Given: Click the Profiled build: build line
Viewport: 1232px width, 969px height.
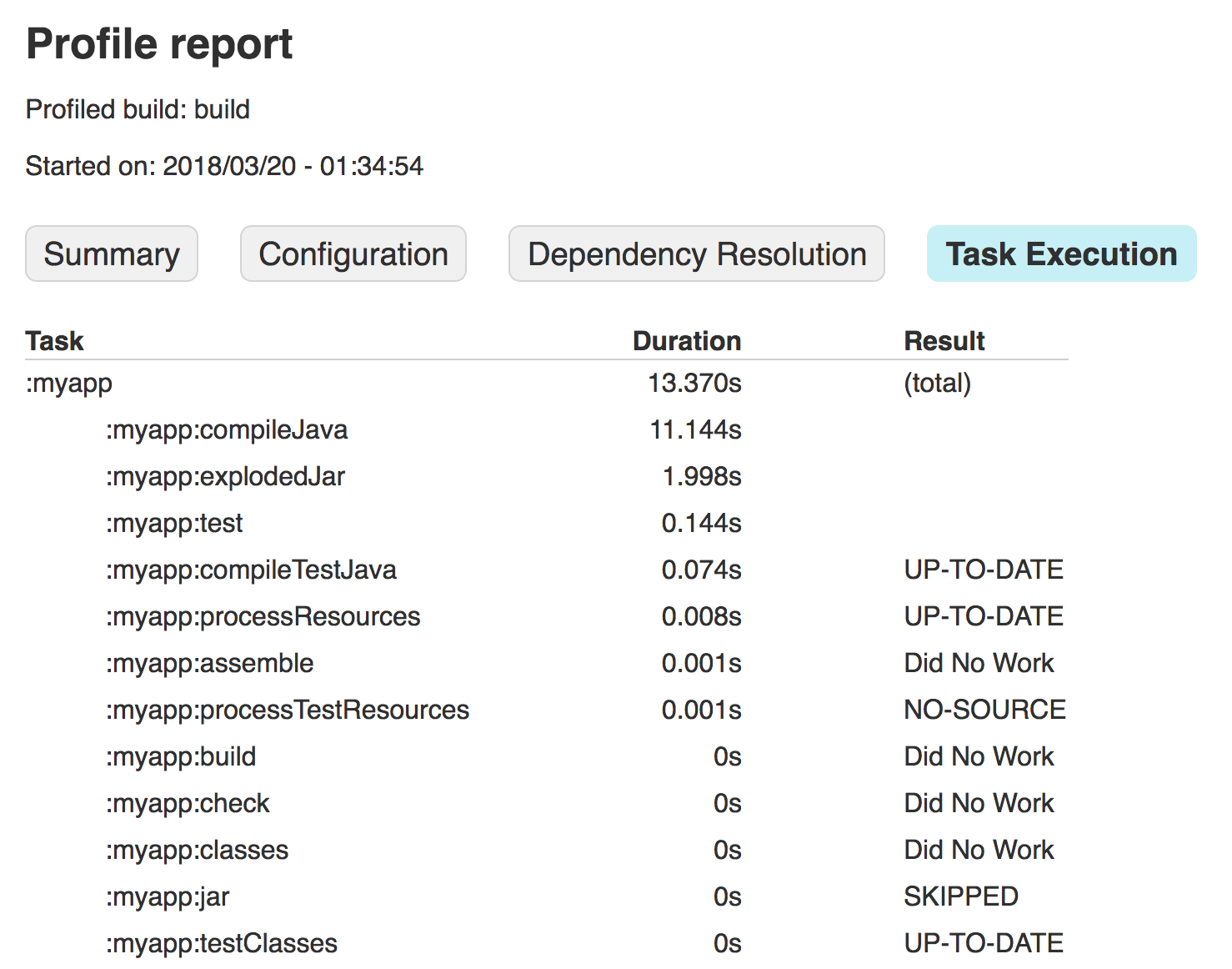Looking at the screenshot, I should pyautogui.click(x=138, y=109).
